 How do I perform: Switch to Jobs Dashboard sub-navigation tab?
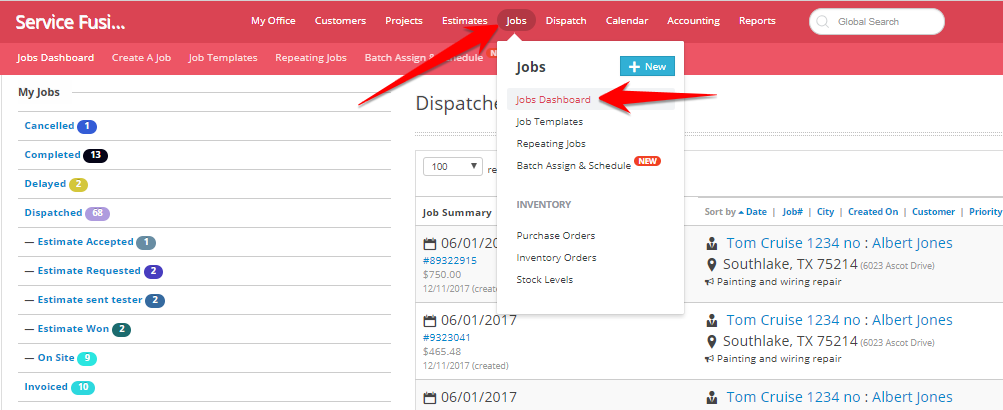click(56, 58)
